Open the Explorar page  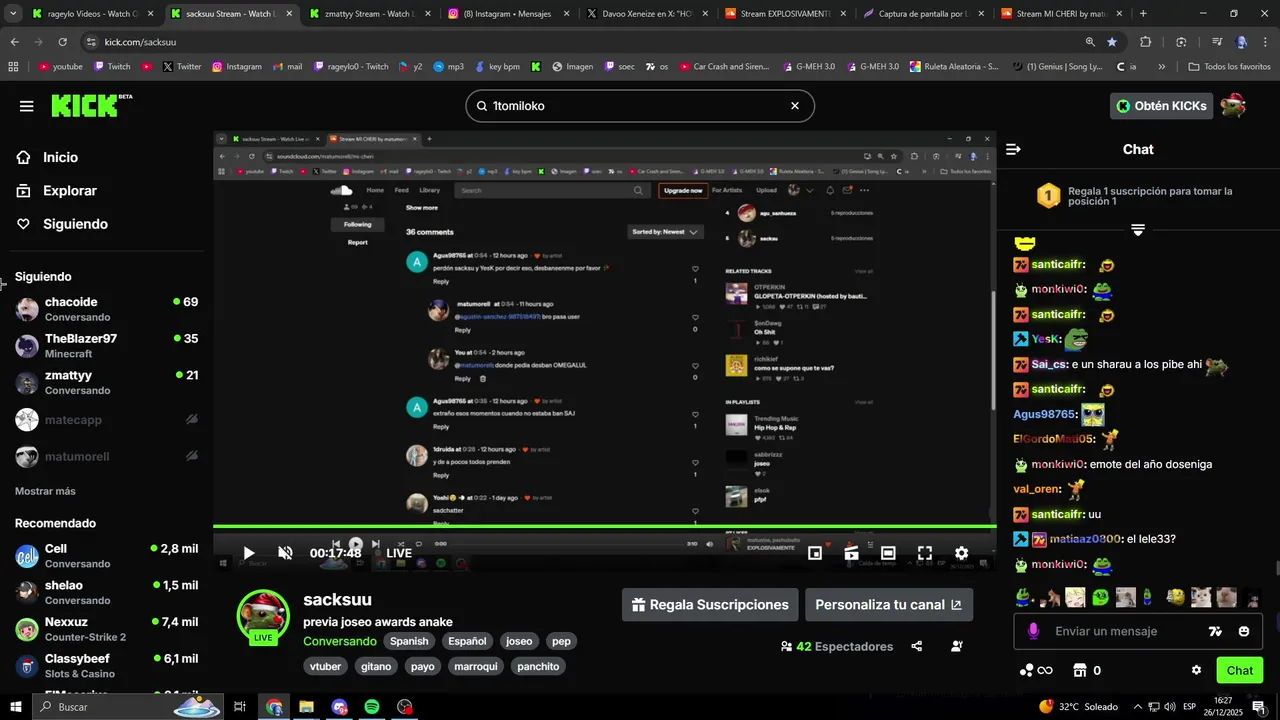(69, 191)
